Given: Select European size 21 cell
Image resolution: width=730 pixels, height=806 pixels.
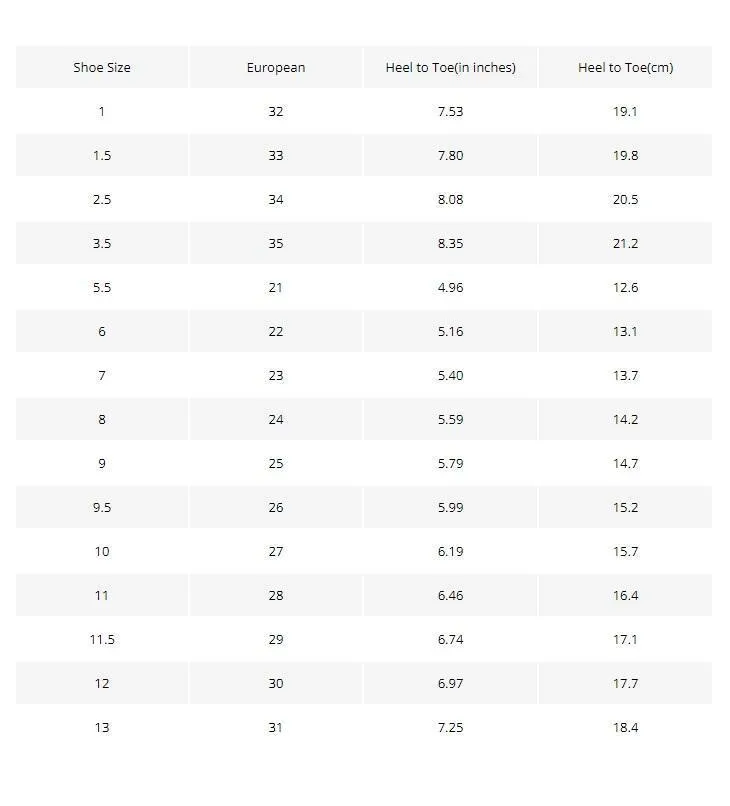Looking at the screenshot, I should (x=276, y=287).
